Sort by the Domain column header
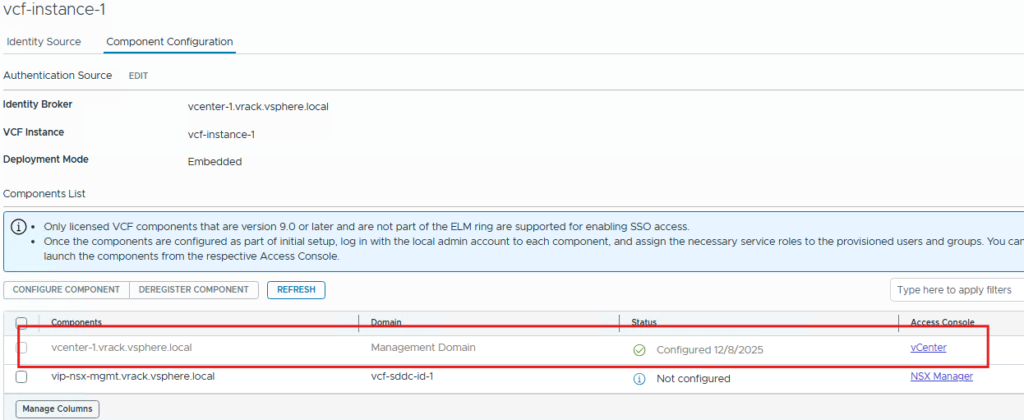 pos(386,322)
